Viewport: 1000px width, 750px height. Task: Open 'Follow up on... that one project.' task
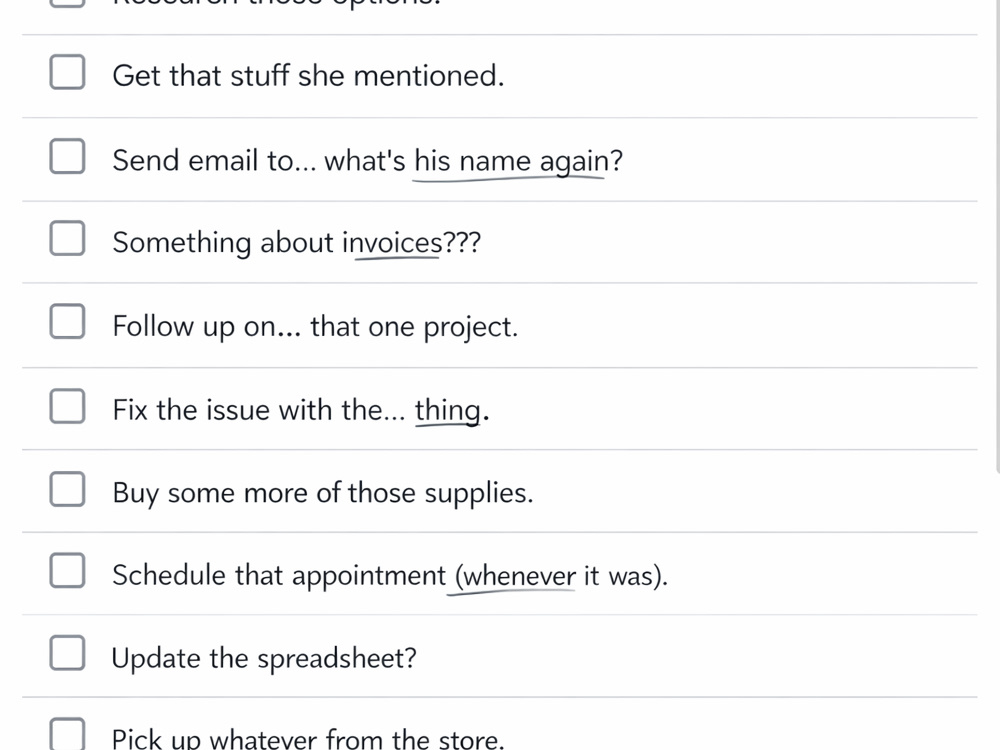tap(315, 327)
